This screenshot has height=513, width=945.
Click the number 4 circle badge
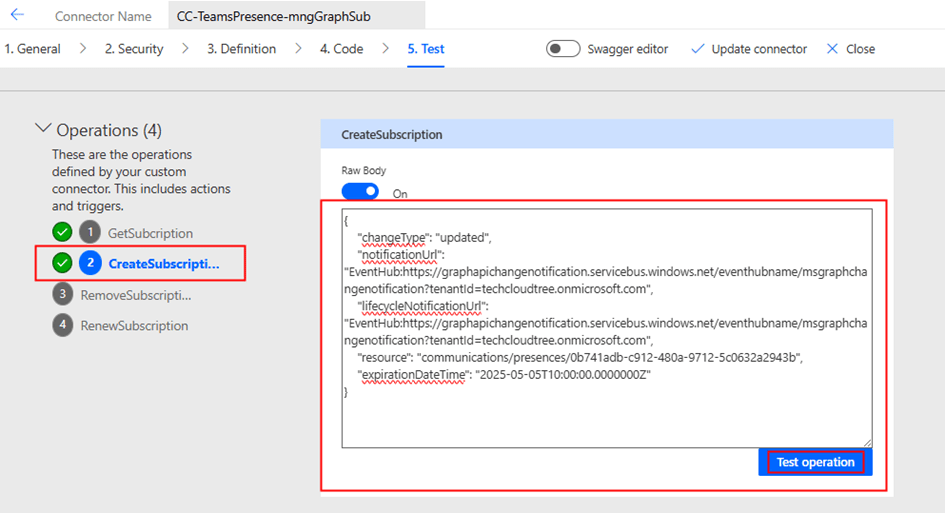point(63,325)
